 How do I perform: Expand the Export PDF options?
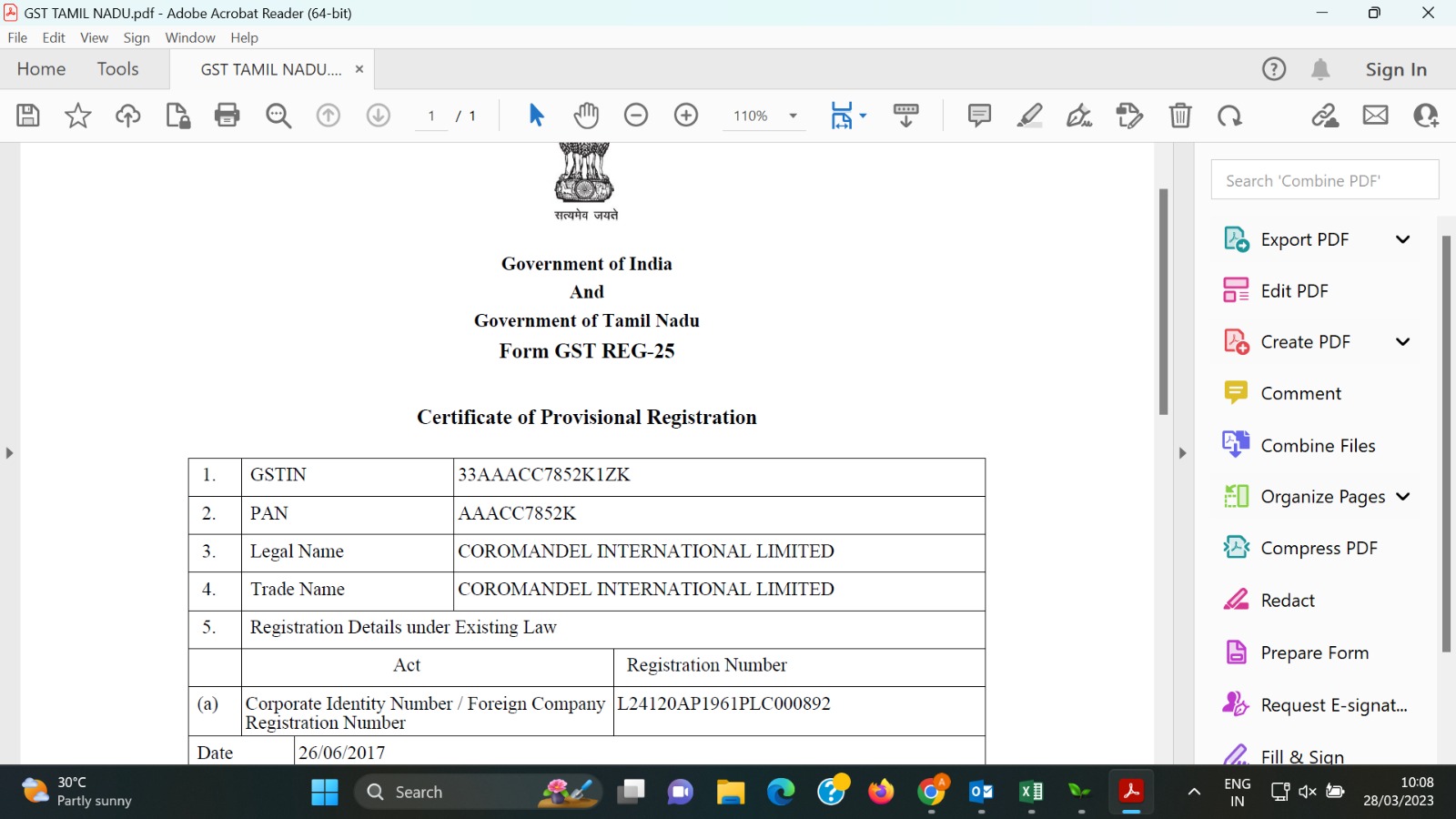[x=1402, y=239]
